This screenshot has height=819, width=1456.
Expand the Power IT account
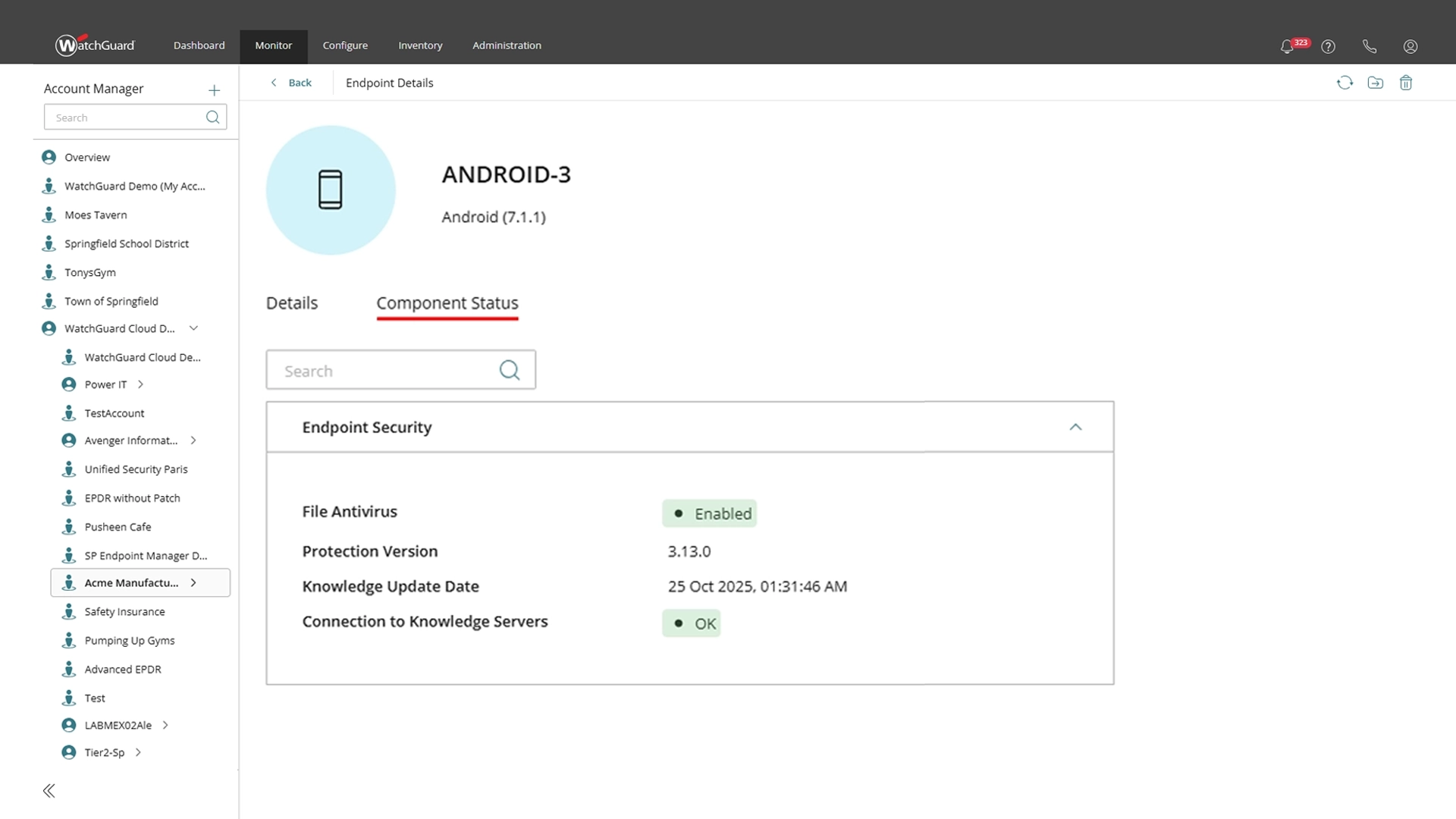tap(140, 384)
